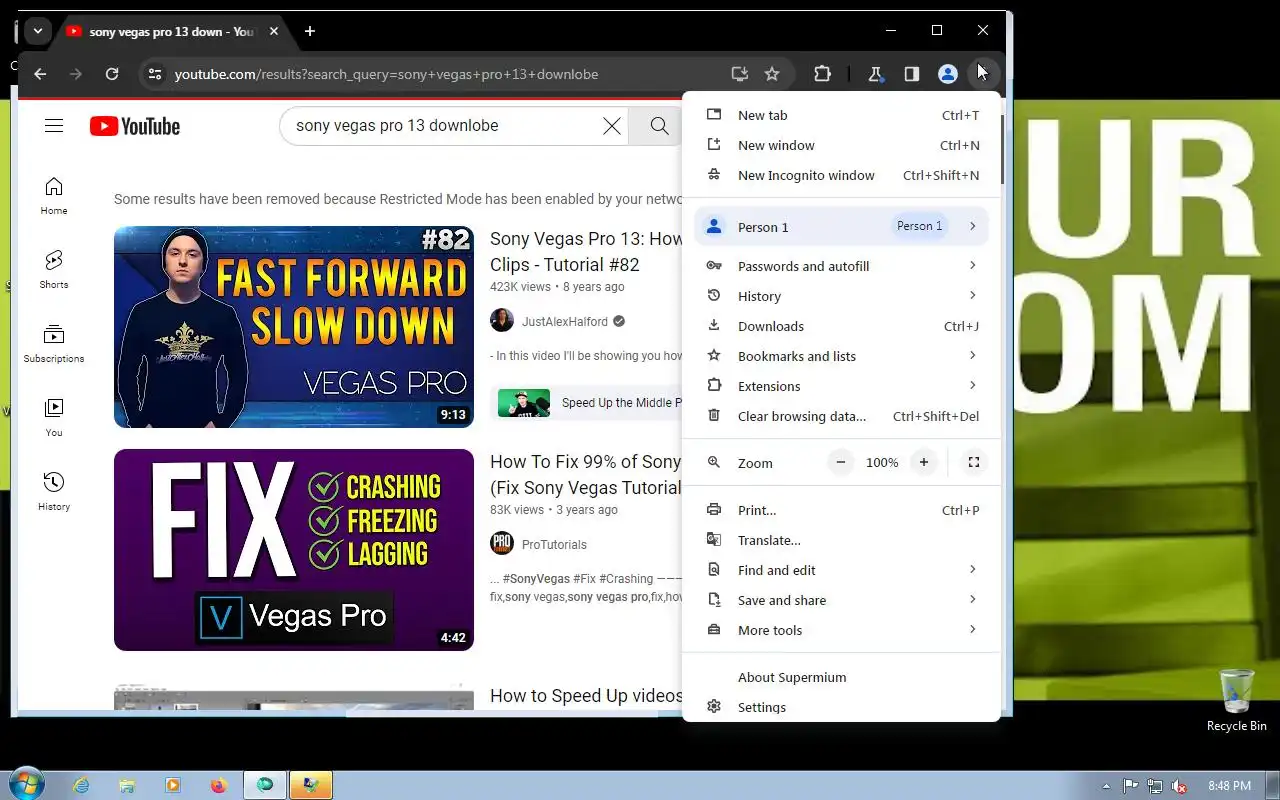This screenshot has width=1280, height=800.
Task: Enter fullscreen mode from the Zoom row
Action: click(x=973, y=462)
